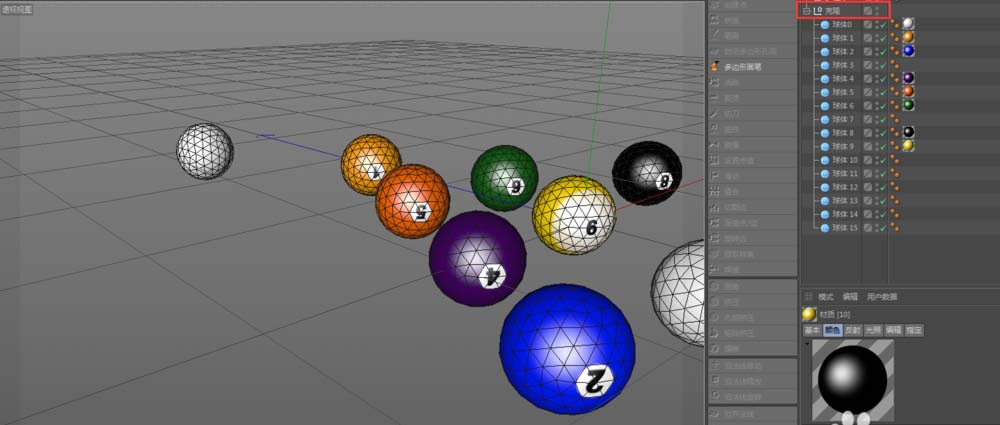Click the orange phong tag on 球体 14
The image size is (1000, 425).
[895, 214]
